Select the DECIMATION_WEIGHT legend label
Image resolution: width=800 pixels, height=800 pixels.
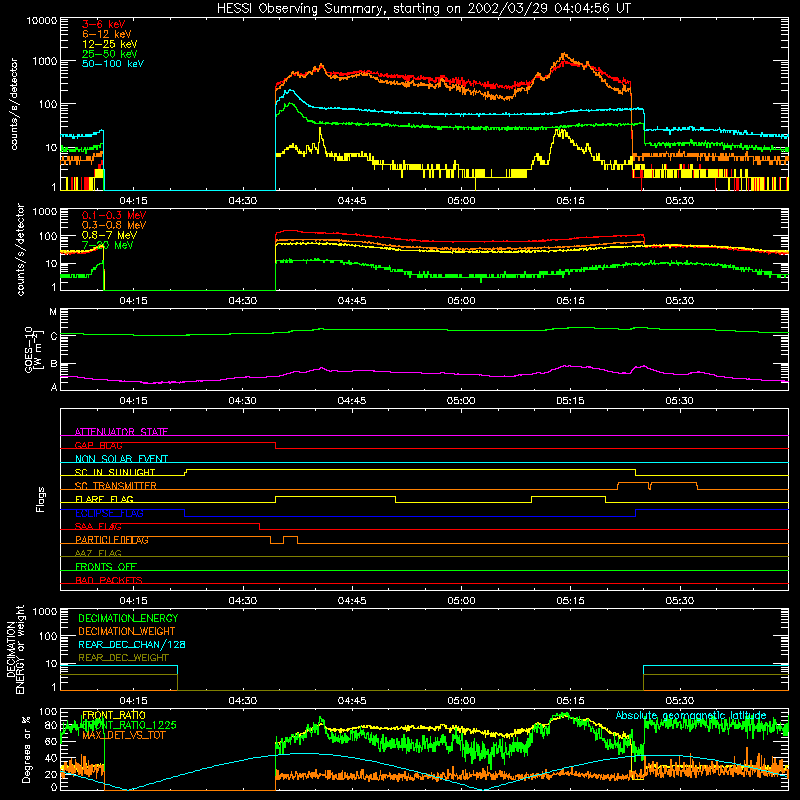click(x=127, y=632)
